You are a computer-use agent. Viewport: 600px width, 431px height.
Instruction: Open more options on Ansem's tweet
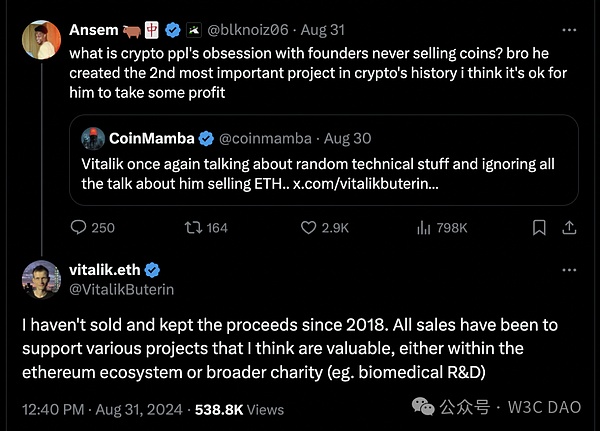[x=569, y=31]
